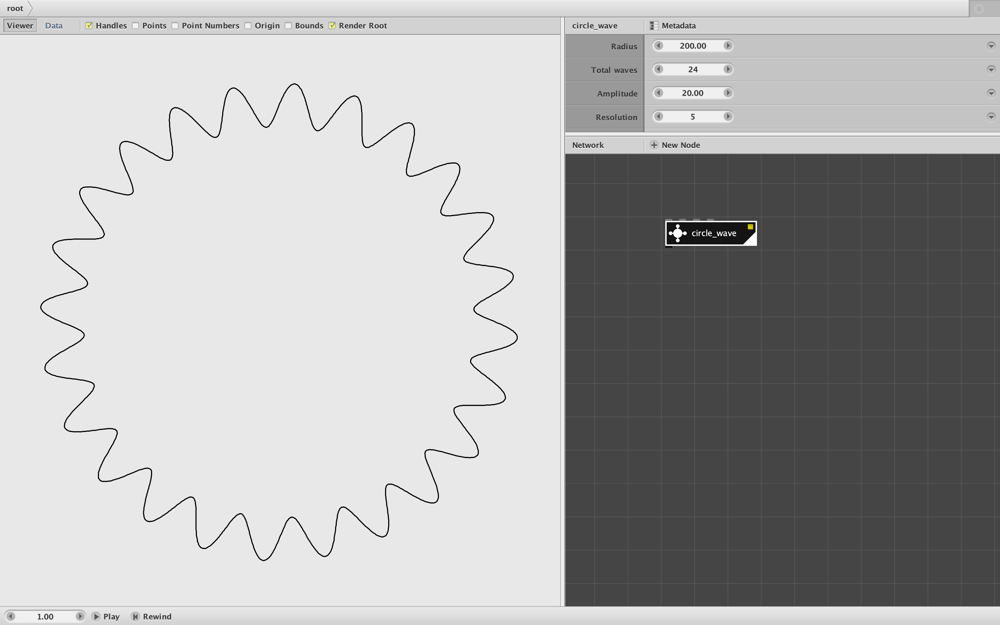Click the New Node button label
Image resolution: width=1000 pixels, height=625 pixels.
(680, 145)
